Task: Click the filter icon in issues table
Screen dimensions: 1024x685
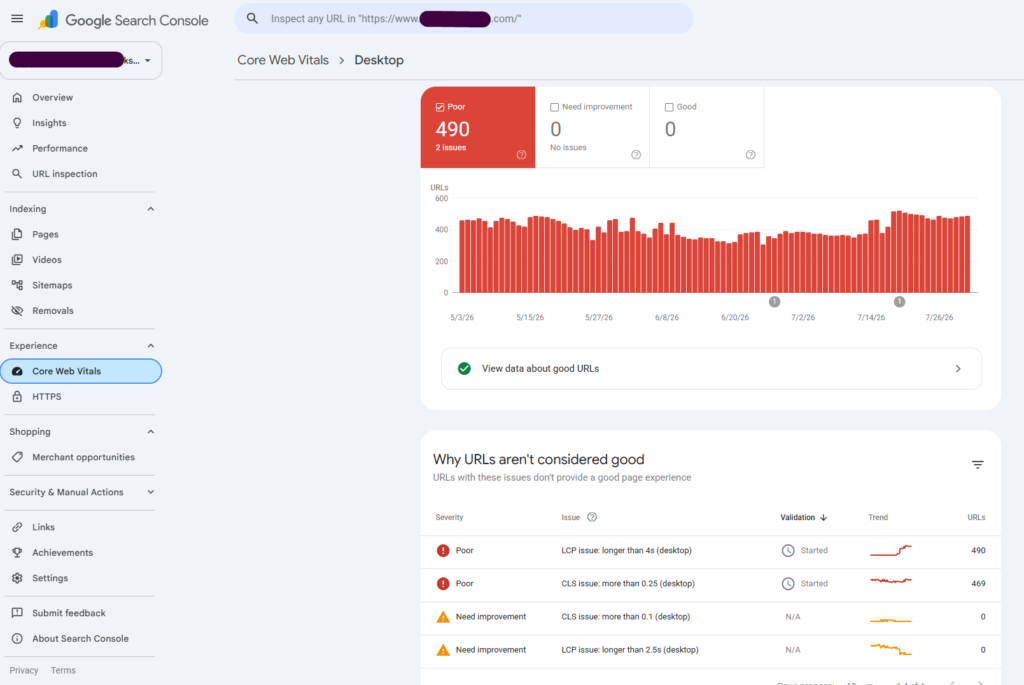Action: [978, 464]
